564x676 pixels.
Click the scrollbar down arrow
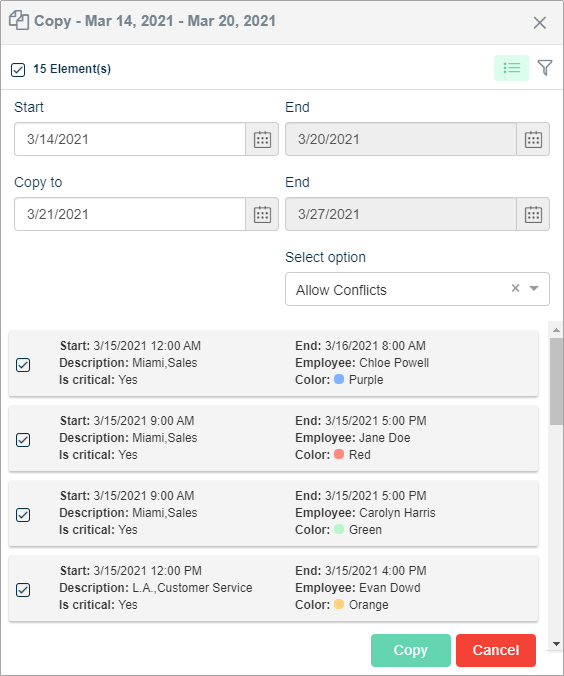(x=556, y=644)
